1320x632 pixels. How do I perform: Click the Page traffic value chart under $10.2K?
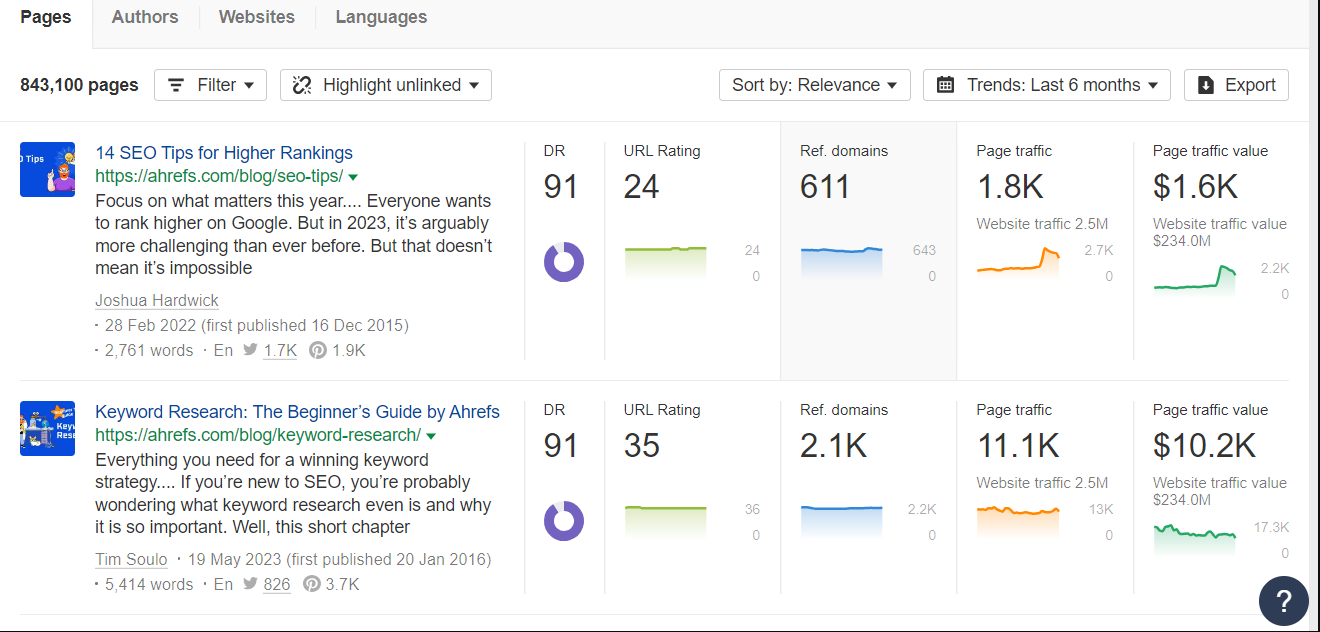pos(1195,538)
